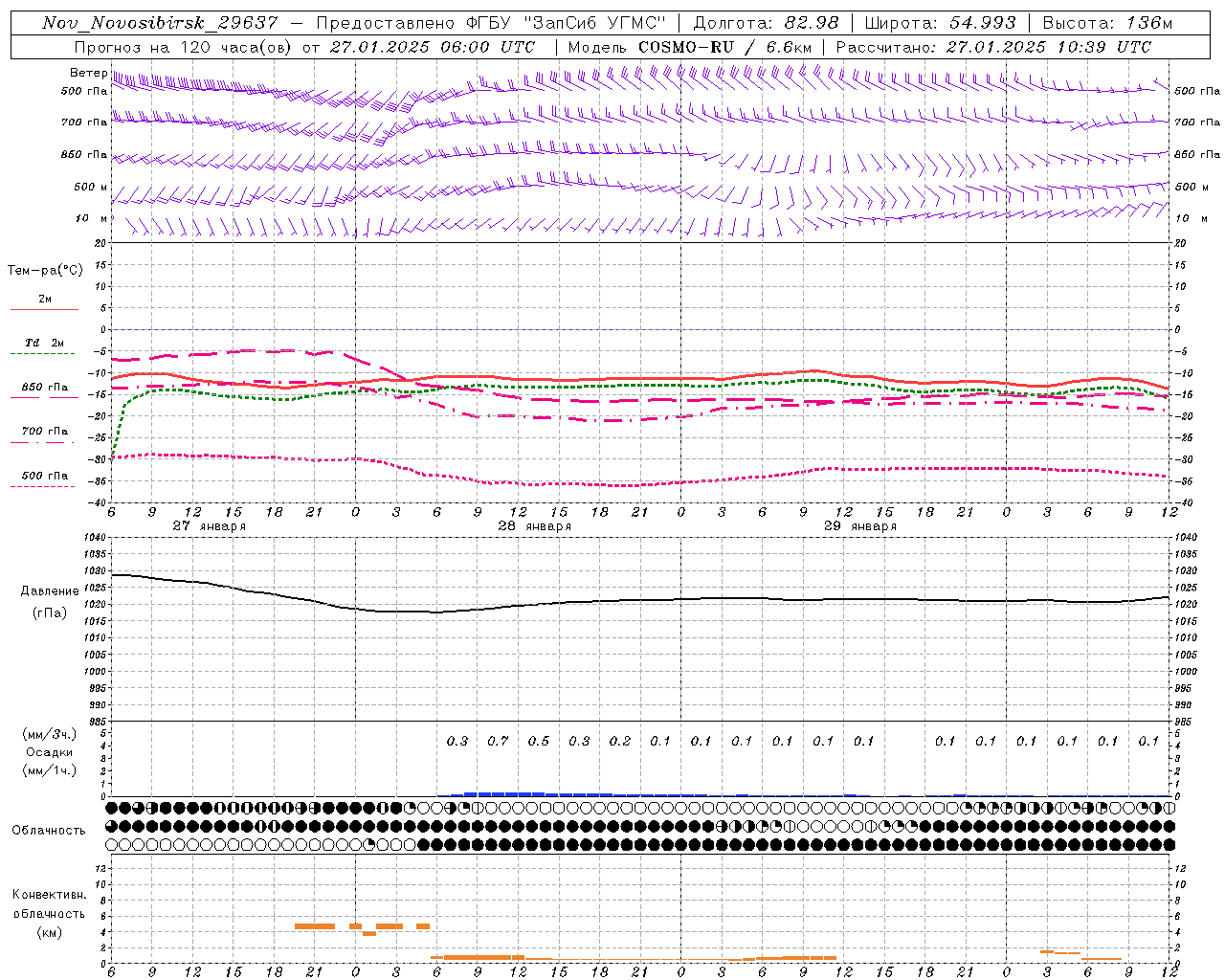Click the computed time Рассчитано: 27.01.2025 10:39 UTC

click(x=993, y=47)
